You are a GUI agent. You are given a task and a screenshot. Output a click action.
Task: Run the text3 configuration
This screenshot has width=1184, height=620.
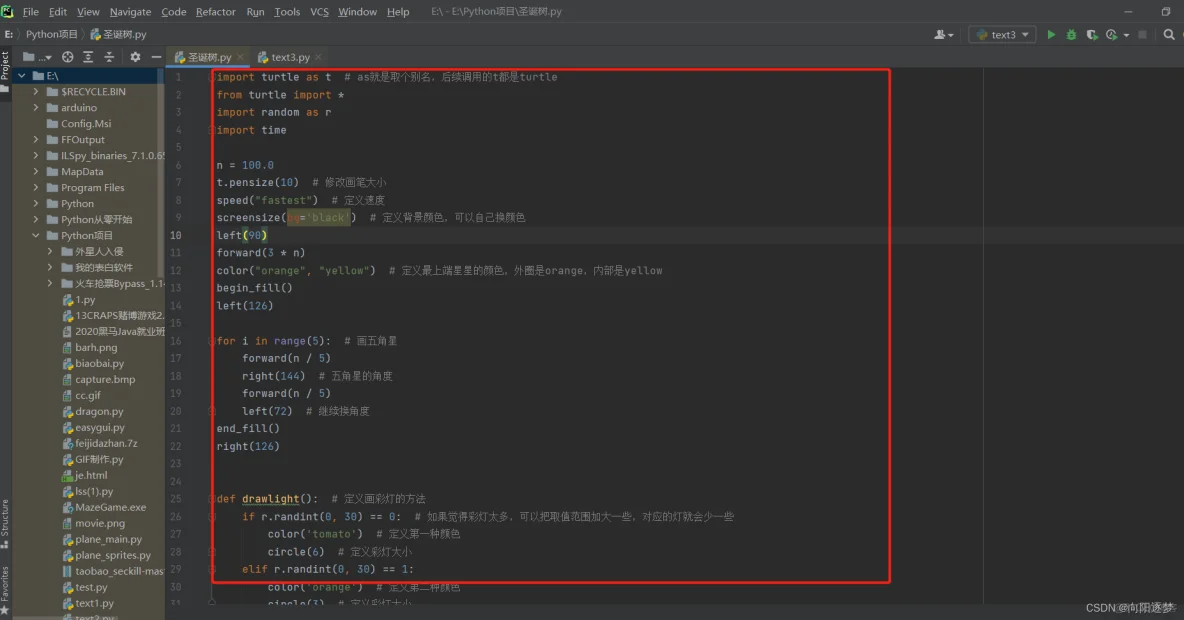[x=1050, y=35]
